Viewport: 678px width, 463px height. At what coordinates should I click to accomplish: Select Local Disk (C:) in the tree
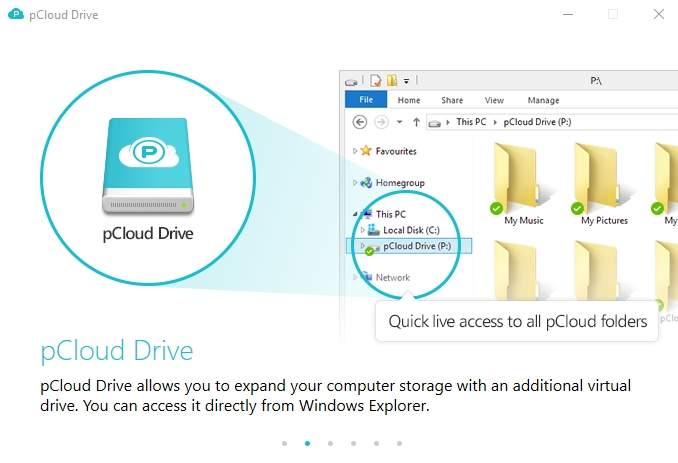(x=411, y=230)
